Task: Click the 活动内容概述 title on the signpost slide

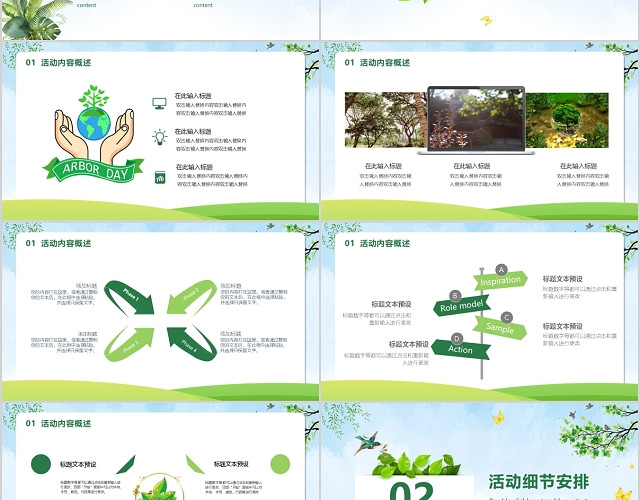Action: 385,243
